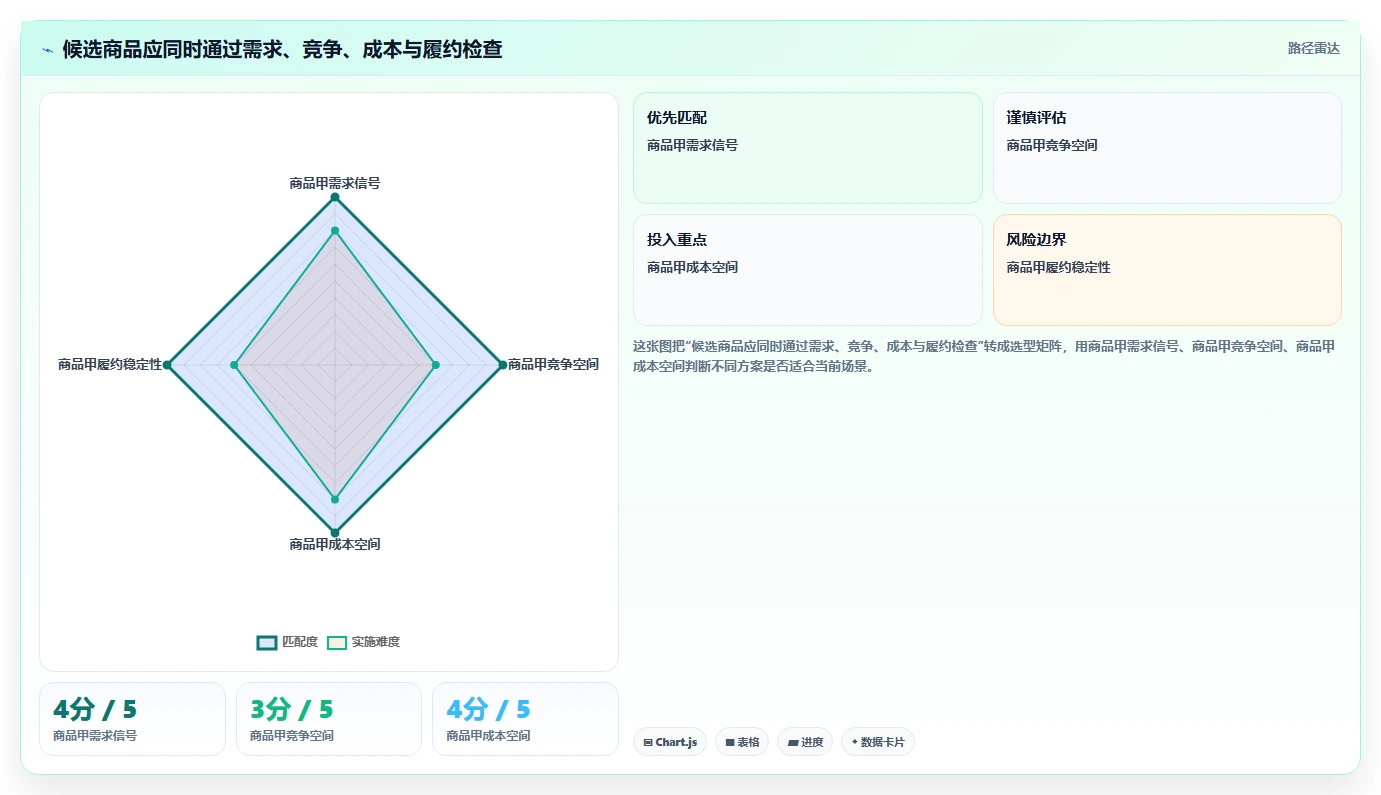This screenshot has height=795, width=1381.
Task: Open the 优先匹配 card
Action: [x=808, y=148]
